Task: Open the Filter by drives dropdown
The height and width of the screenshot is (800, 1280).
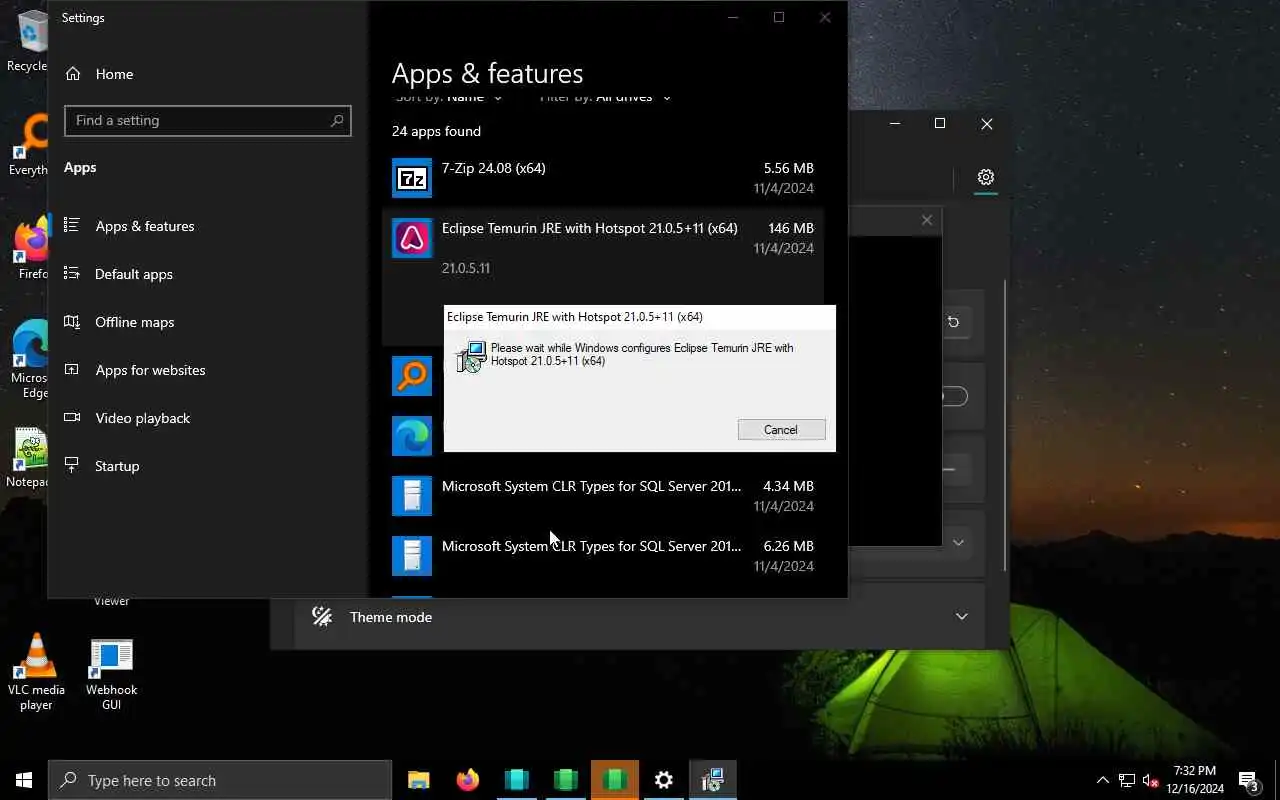Action: (x=606, y=97)
